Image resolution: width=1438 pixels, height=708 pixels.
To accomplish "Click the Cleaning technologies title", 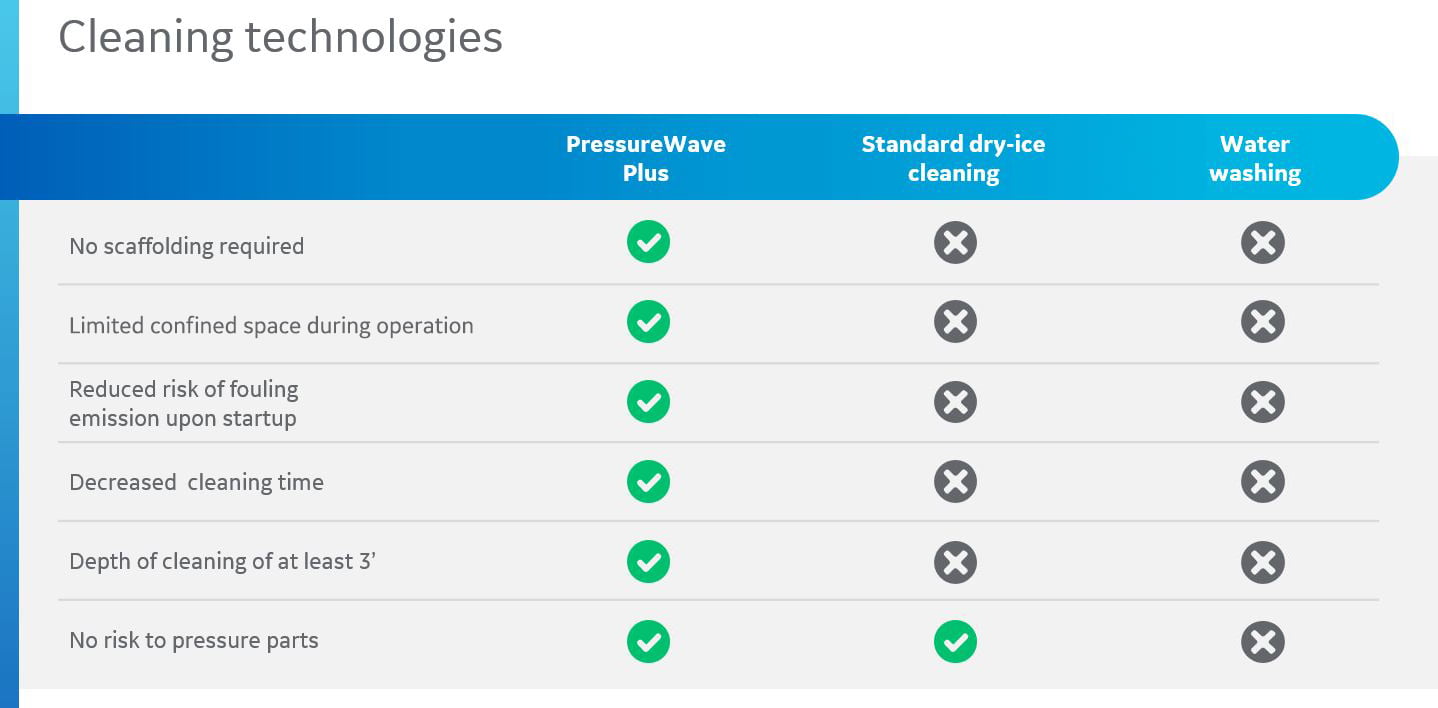I will (280, 38).
